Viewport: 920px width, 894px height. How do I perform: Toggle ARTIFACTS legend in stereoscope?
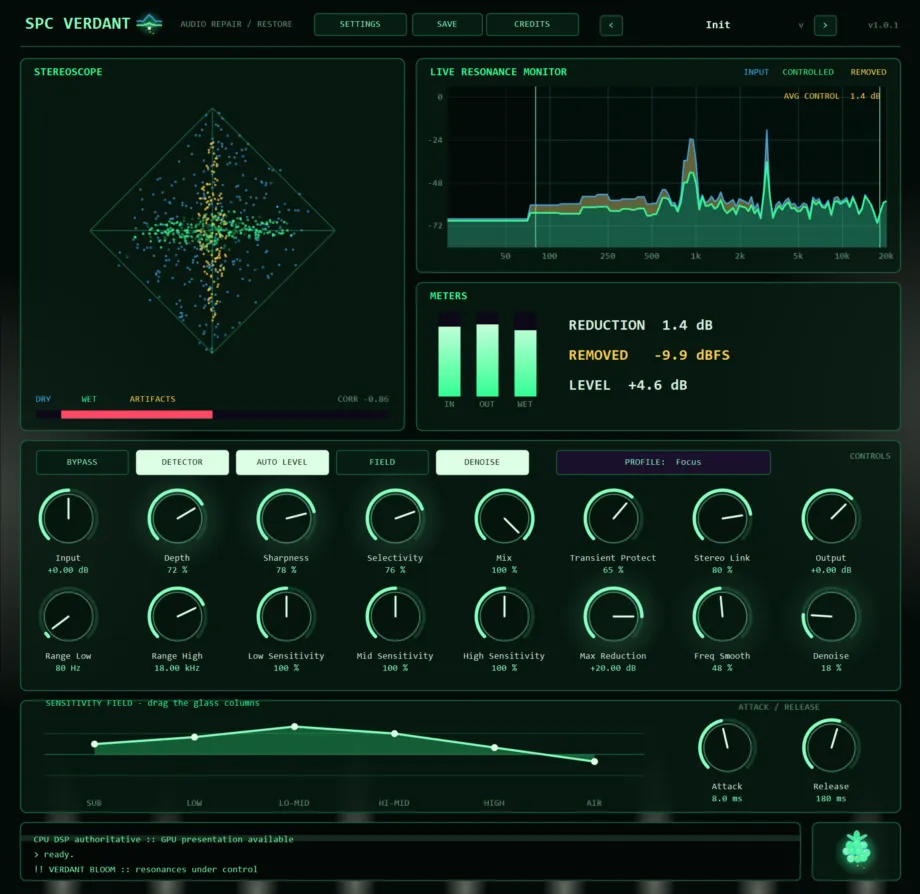tap(153, 399)
